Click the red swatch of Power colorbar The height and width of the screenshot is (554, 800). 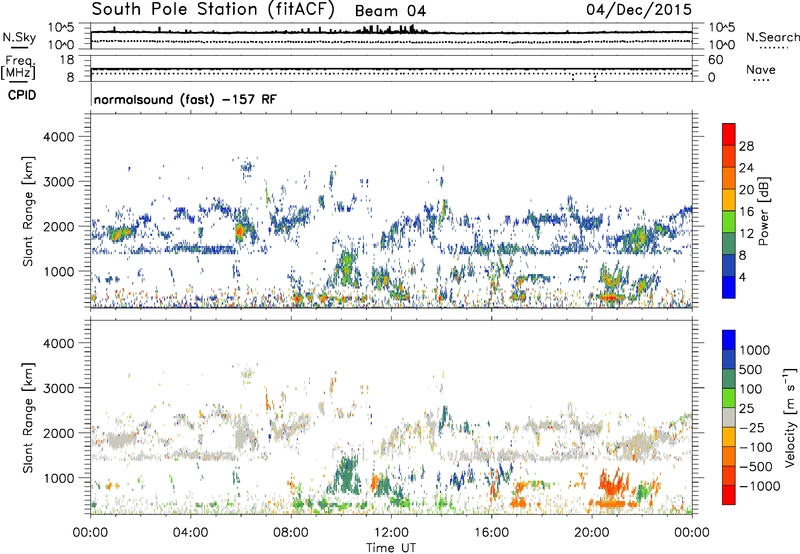point(729,135)
